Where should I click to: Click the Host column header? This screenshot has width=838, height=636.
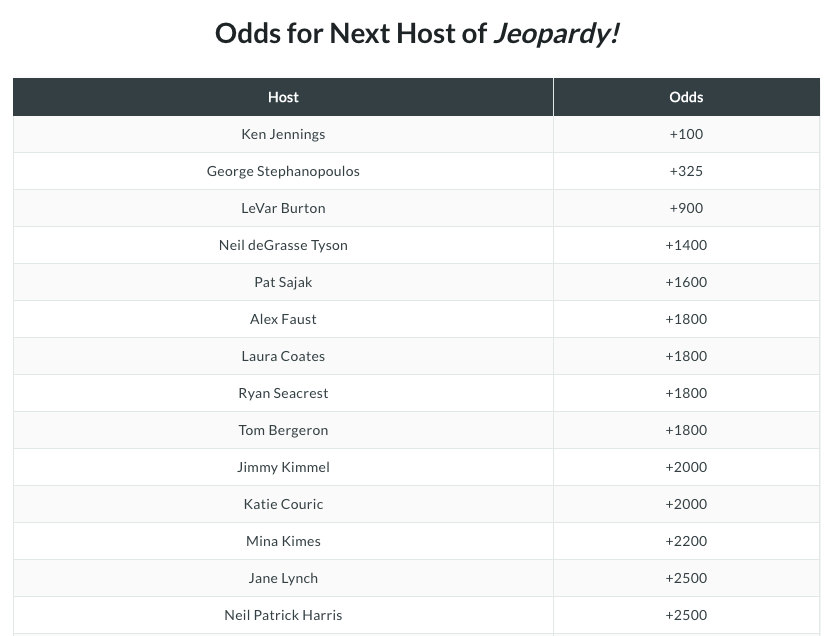pos(283,97)
